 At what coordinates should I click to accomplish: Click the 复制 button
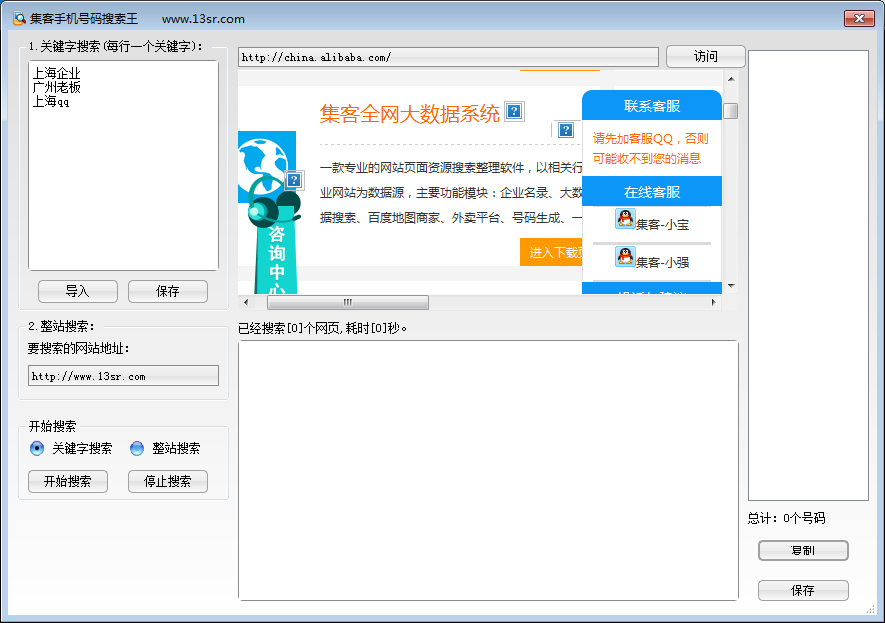(803, 550)
